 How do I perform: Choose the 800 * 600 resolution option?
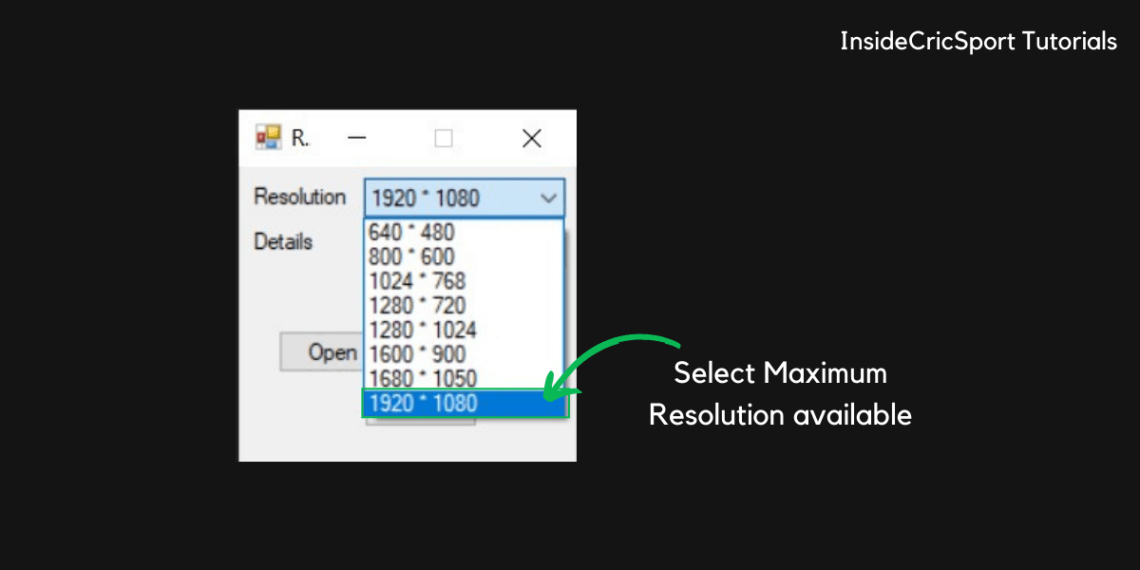point(412,256)
